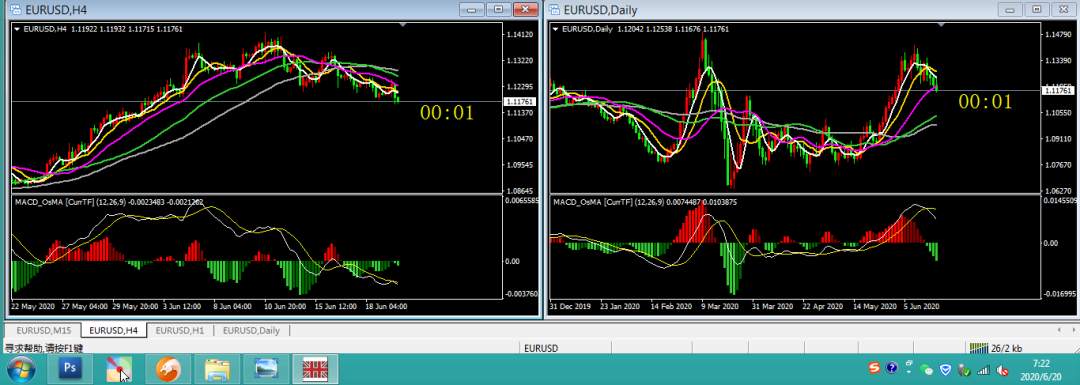Image resolution: width=1080 pixels, height=385 pixels.
Task: Click the 1.14790 price scale value on the Daily chart
Action: coord(1059,34)
